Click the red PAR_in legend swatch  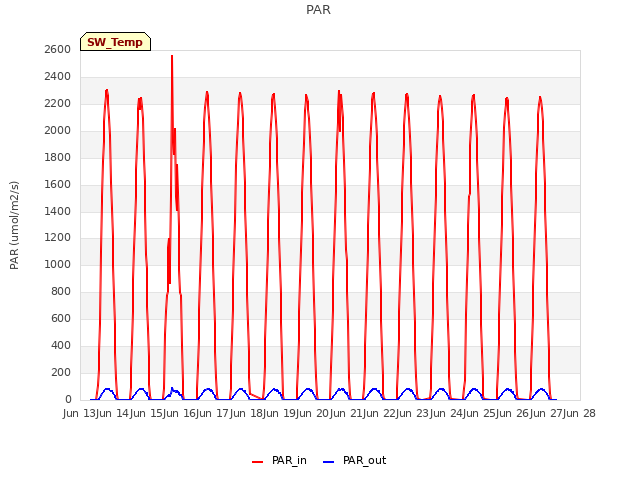(x=258, y=462)
